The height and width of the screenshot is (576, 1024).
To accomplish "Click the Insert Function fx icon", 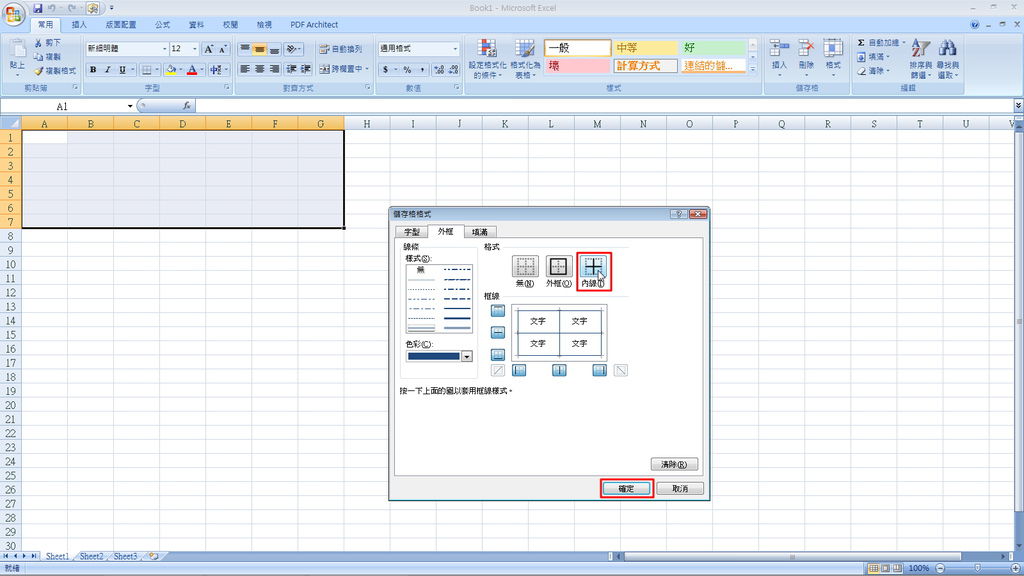I will pyautogui.click(x=186, y=106).
